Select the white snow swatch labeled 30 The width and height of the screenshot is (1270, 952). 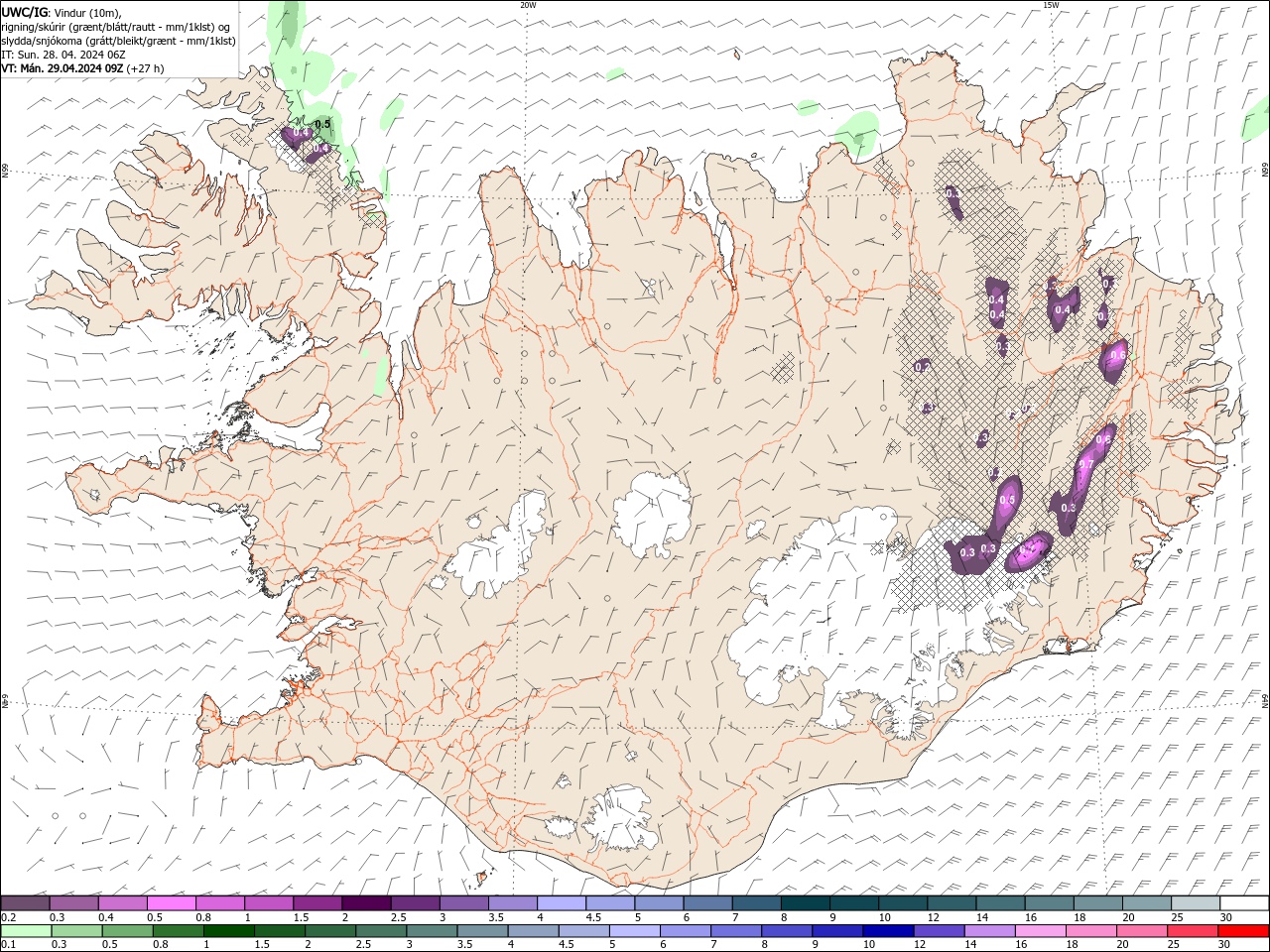(x=1243, y=903)
